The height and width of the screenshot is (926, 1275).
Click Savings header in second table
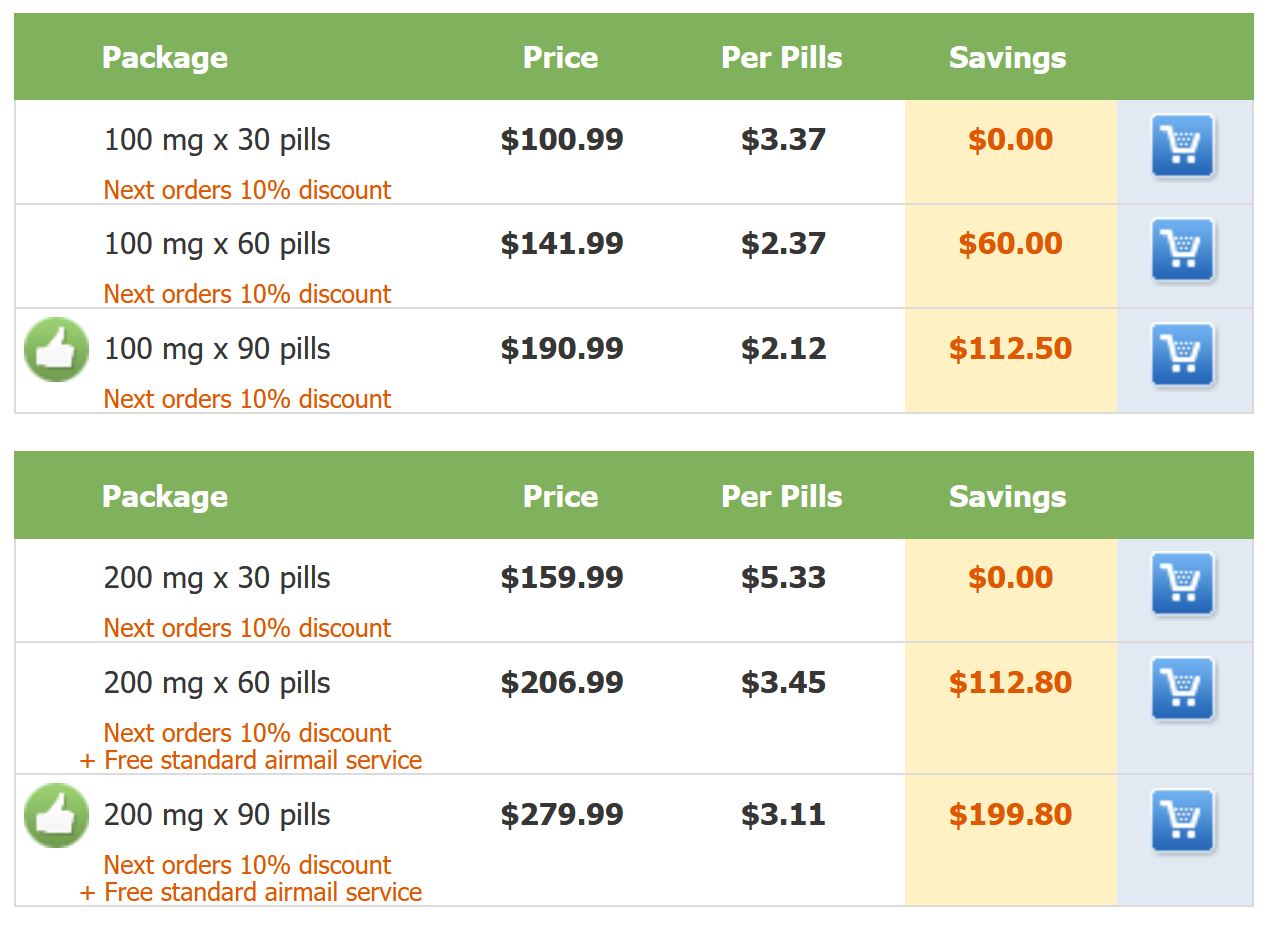point(1008,496)
